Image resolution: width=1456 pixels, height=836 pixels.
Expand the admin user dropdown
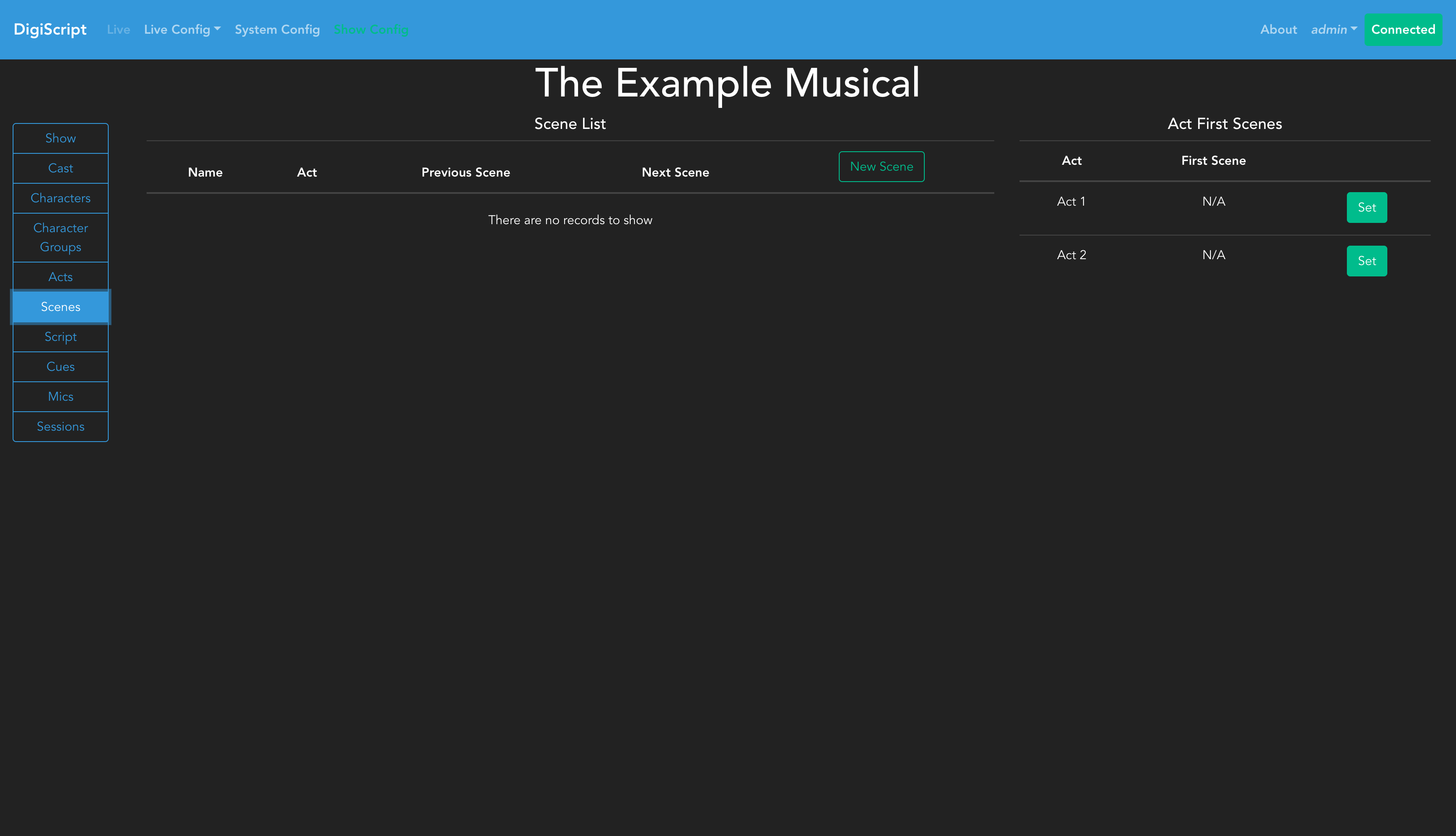(x=1333, y=29)
